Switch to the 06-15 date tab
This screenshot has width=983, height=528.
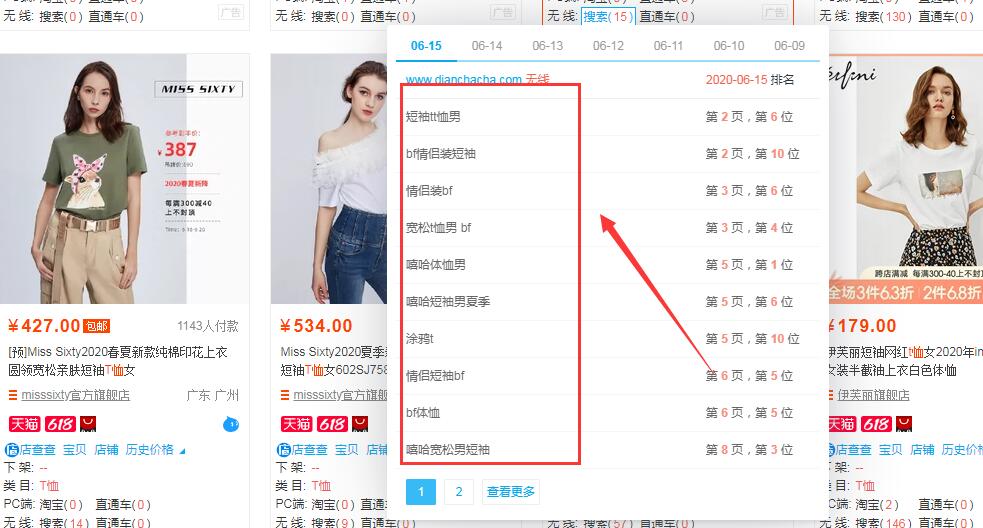point(426,46)
